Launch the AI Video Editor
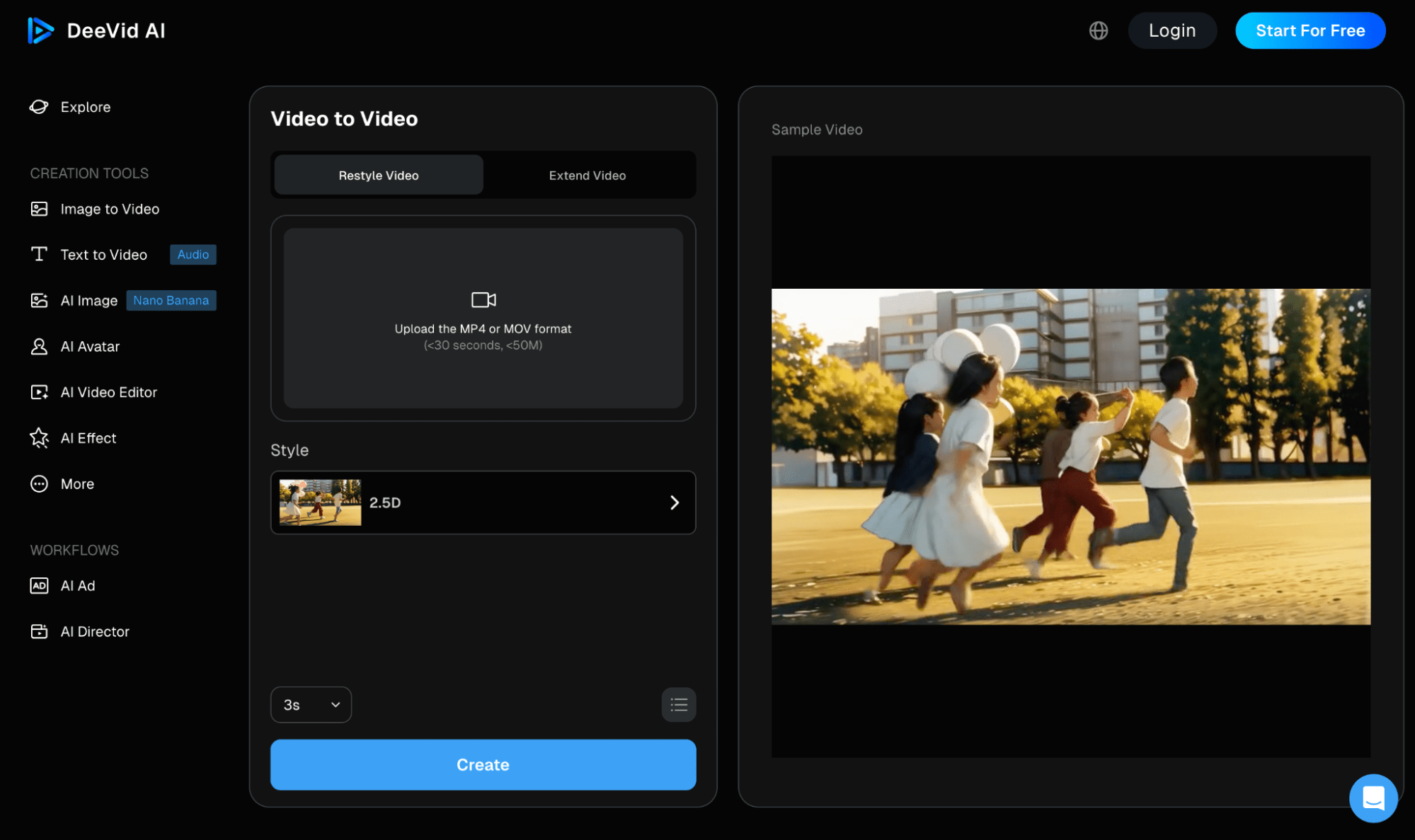 pos(108,392)
